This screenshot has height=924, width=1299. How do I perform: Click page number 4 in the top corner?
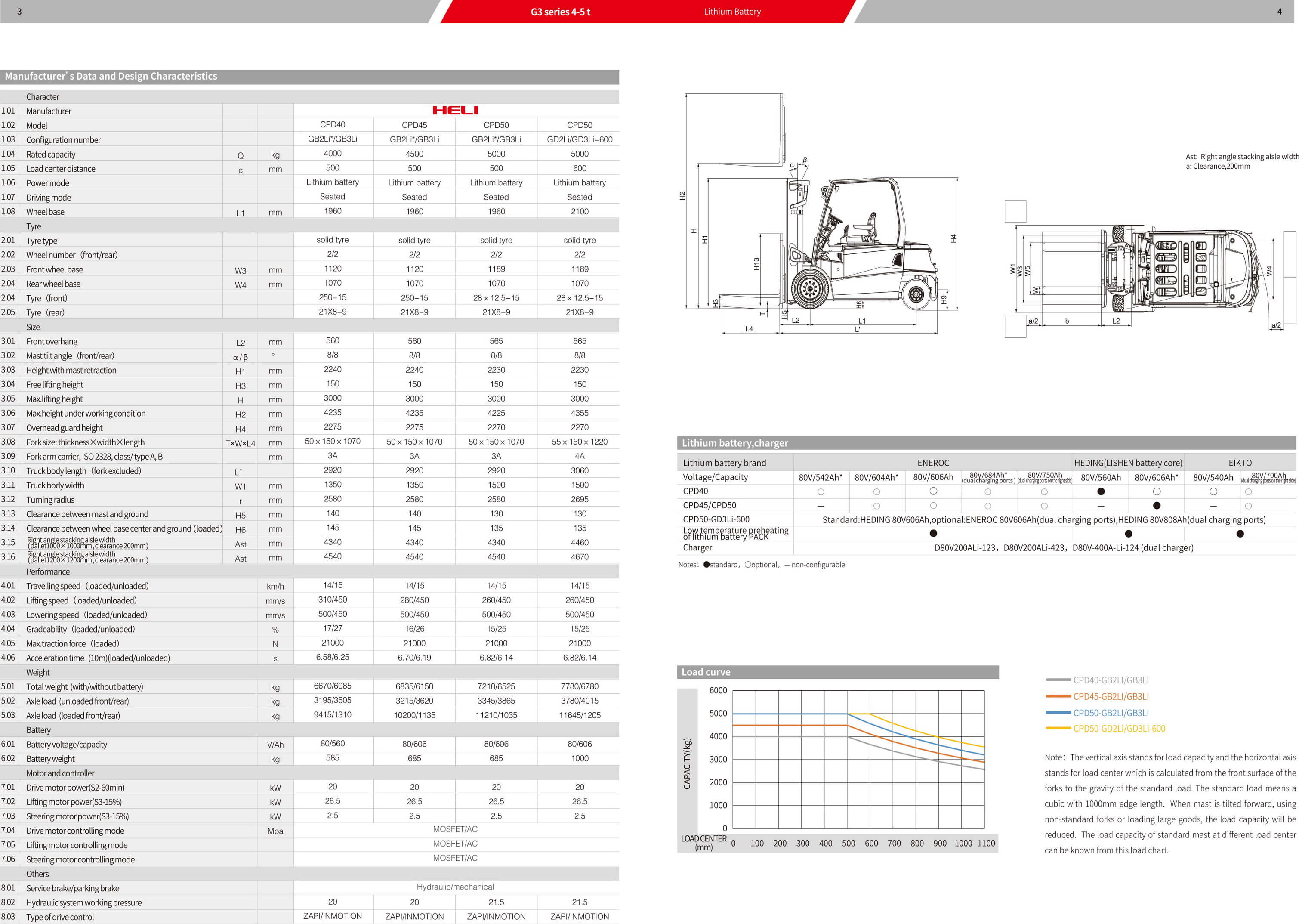click(x=1280, y=11)
